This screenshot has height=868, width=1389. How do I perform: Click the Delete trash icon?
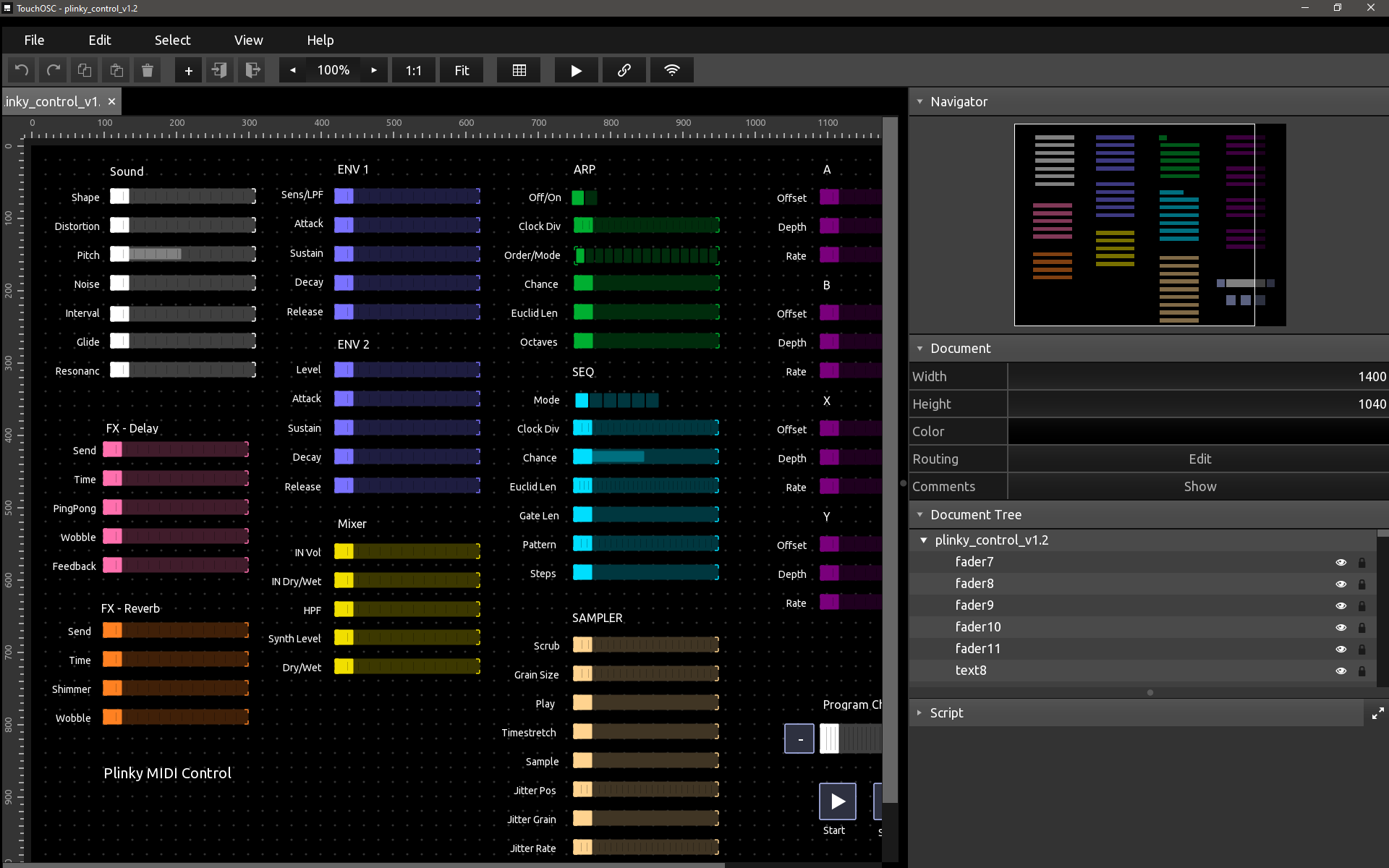148,70
